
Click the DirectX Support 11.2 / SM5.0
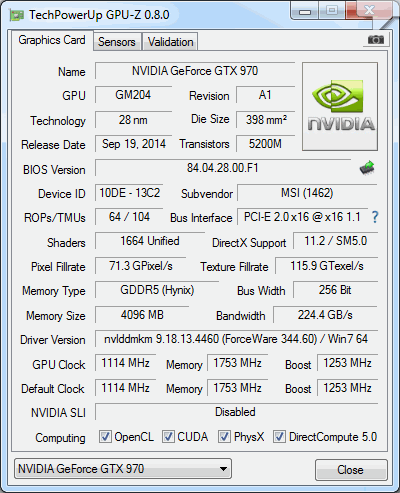[x=335, y=241]
